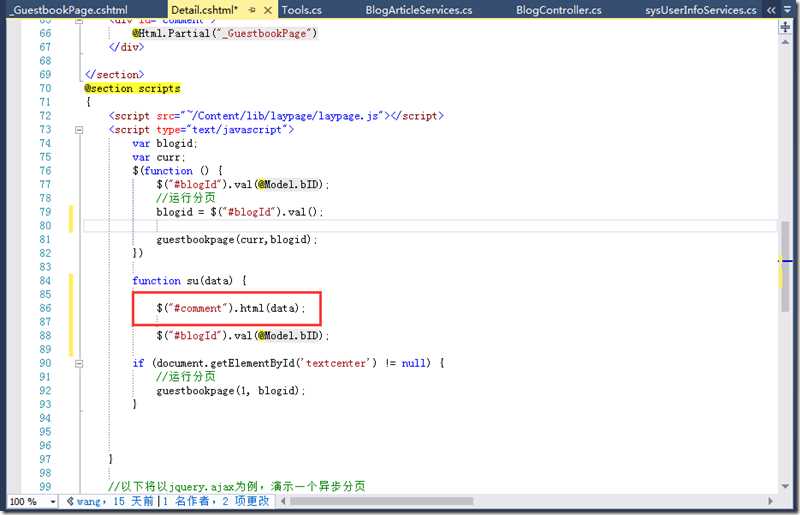Screen dimensions: 800x515
Task: Click 'textcenter' string on line 90
Action: click(336, 363)
